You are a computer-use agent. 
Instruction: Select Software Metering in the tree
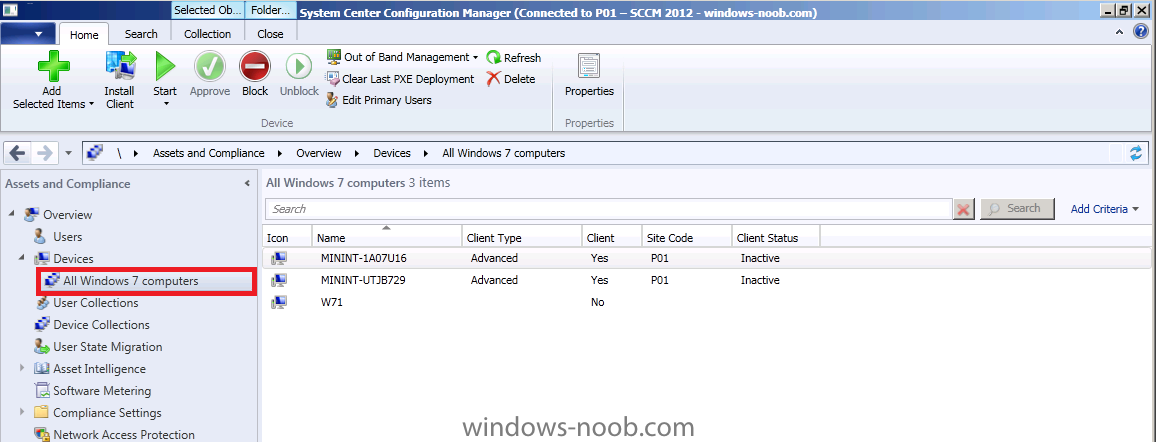(x=102, y=391)
